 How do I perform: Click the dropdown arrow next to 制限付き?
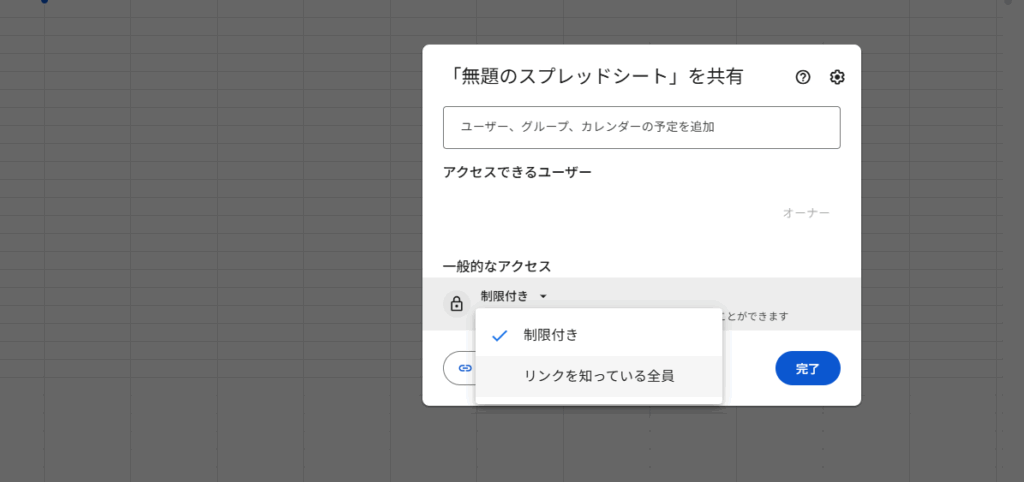pos(543,296)
